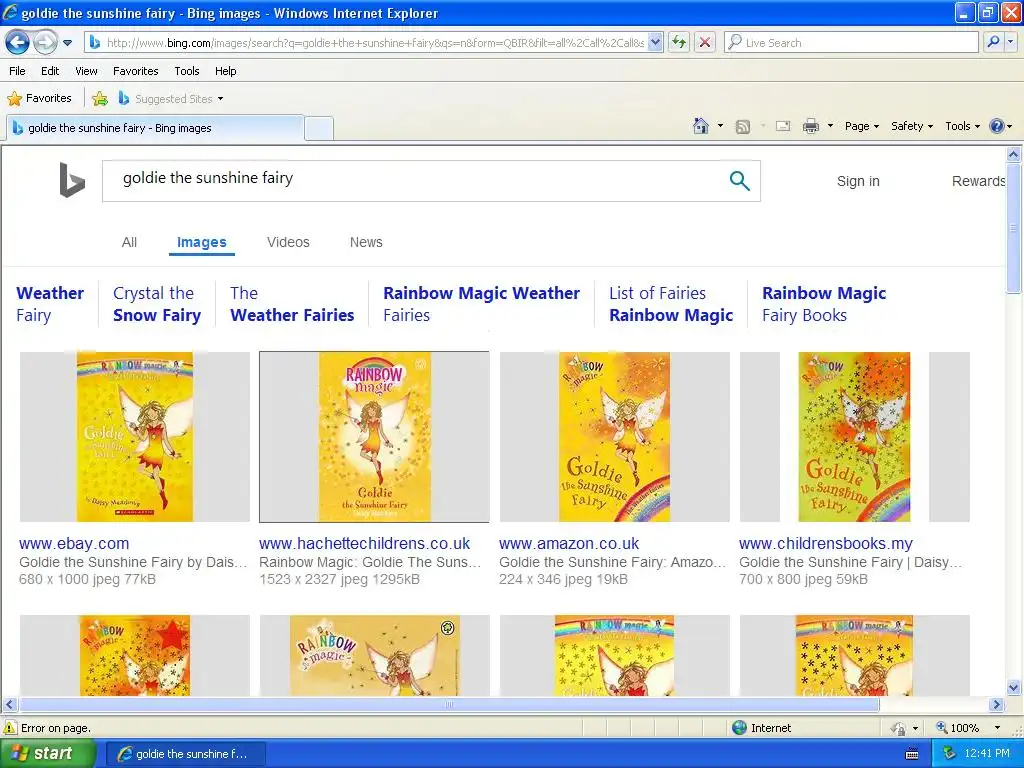The image size is (1024, 768).
Task: Click the Refresh page icon
Action: 679,43
